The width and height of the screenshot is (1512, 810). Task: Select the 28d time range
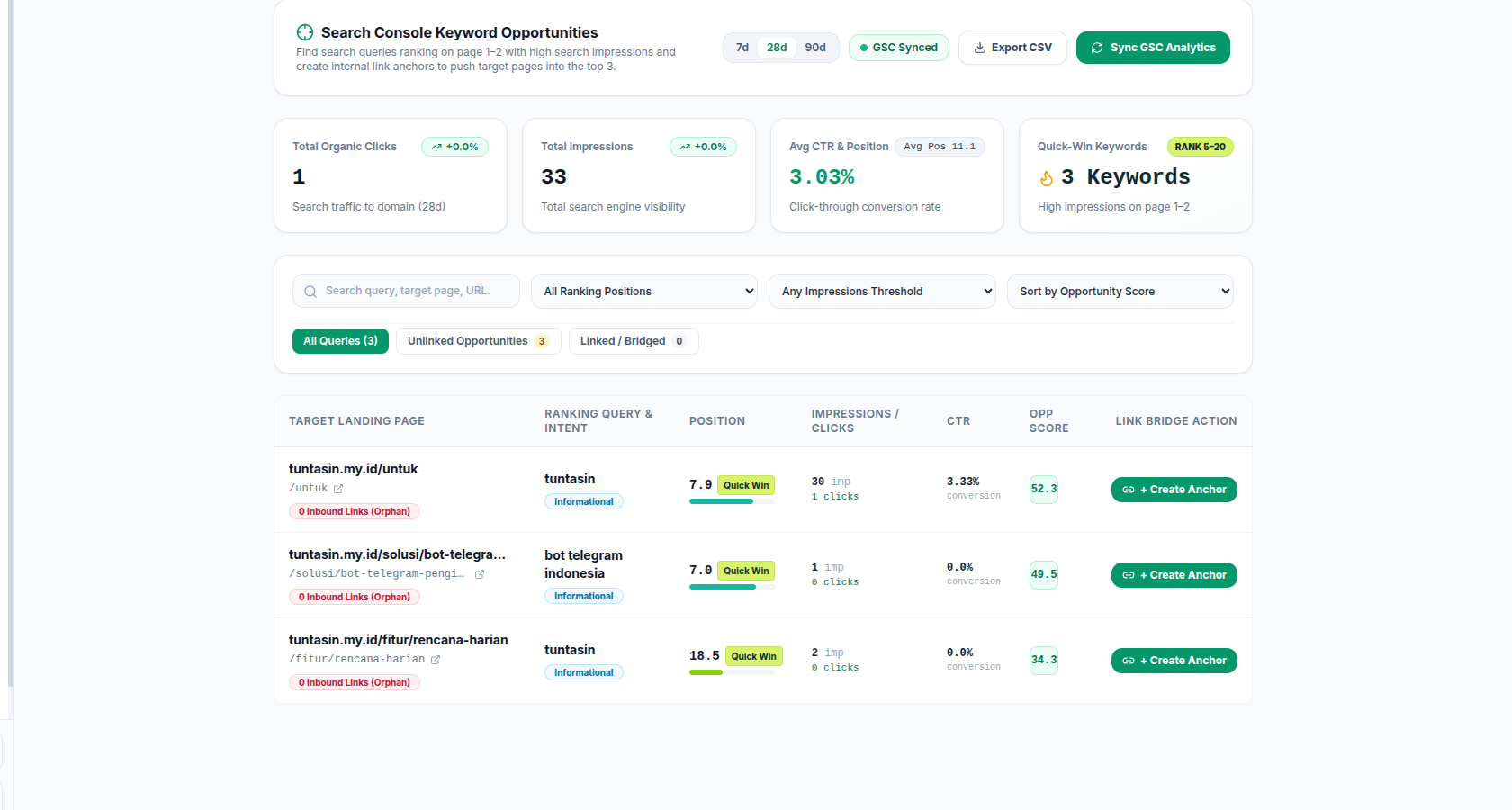pos(777,48)
